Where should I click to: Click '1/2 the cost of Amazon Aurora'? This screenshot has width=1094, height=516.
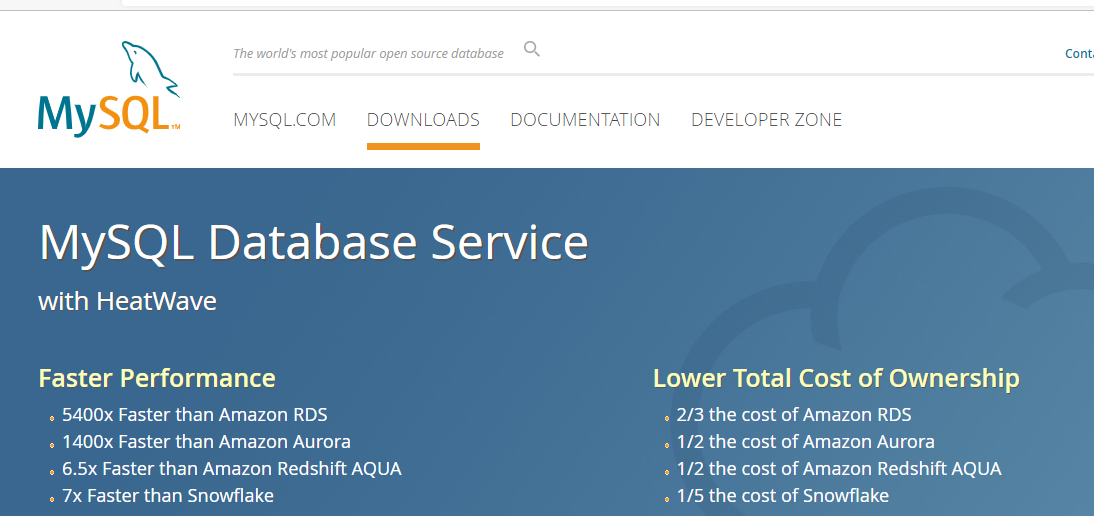click(x=806, y=441)
